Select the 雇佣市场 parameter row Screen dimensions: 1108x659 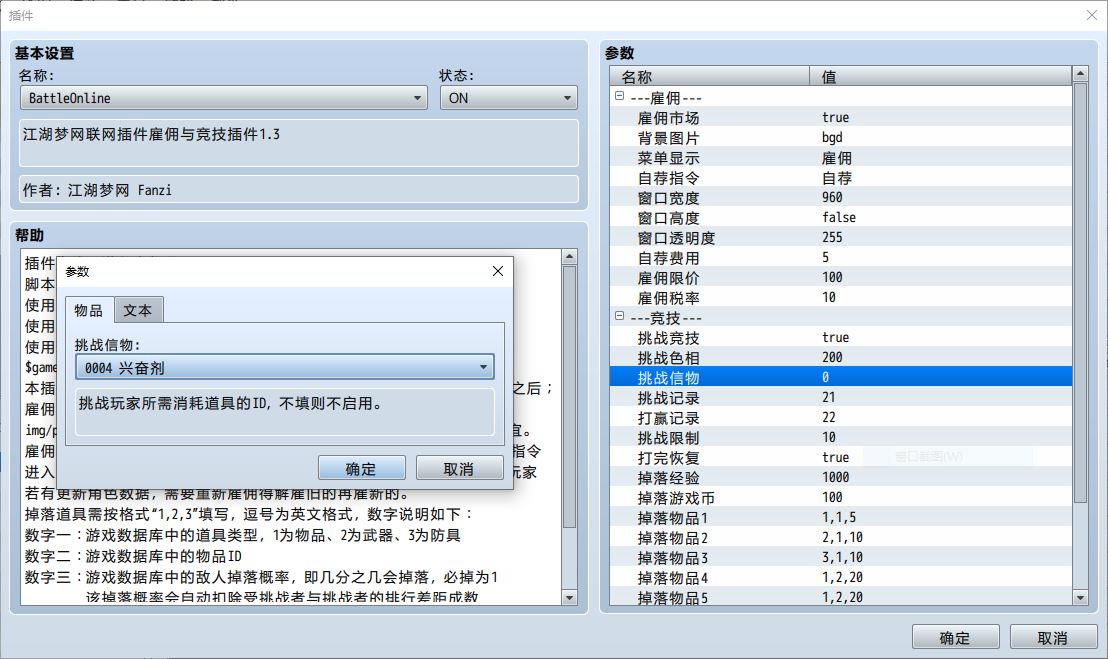[668, 117]
